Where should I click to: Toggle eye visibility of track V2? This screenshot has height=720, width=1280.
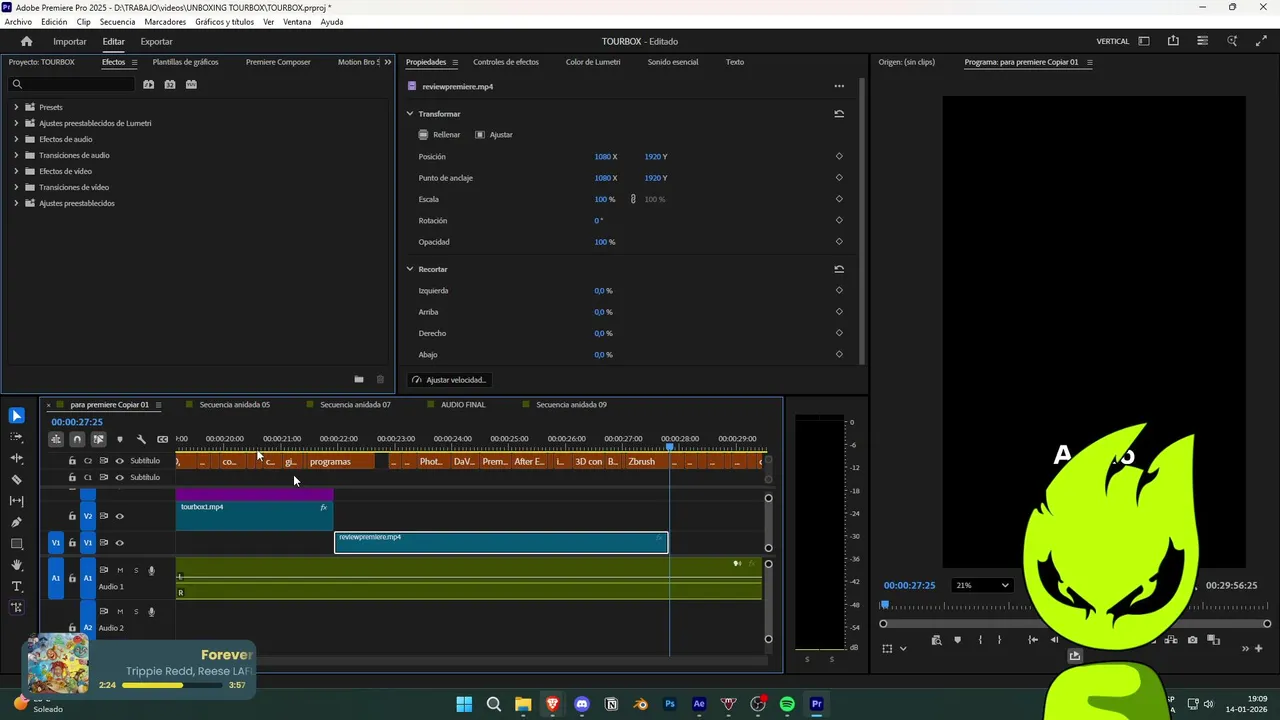click(120, 516)
